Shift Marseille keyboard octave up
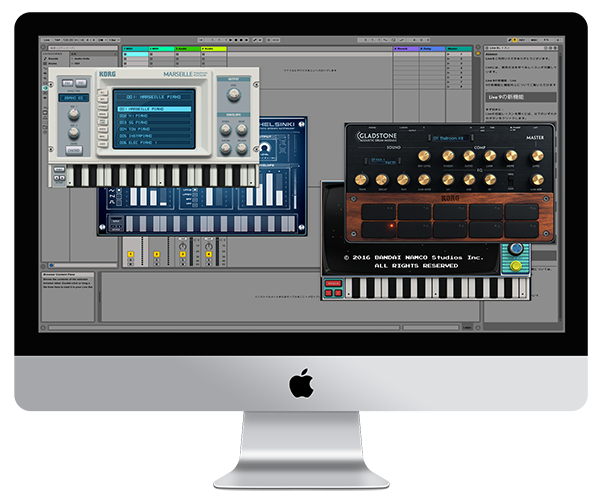Viewport: 600px width, 502px height. pos(62,178)
